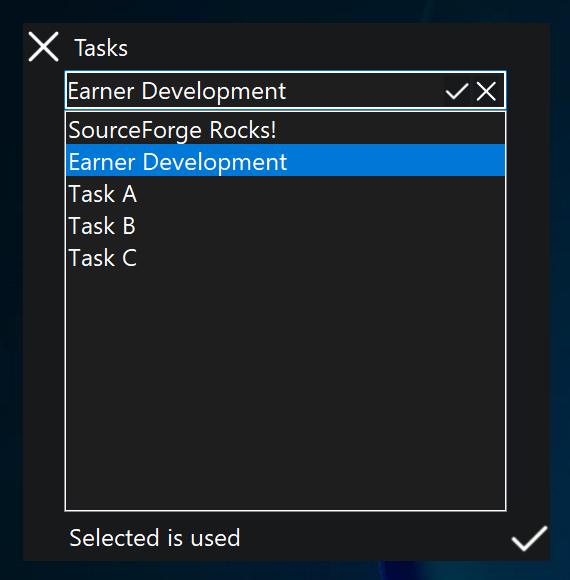Dismiss the Tasks dialog via the top-left X
Image resolution: width=570 pixels, height=580 pixels.
tap(43, 47)
